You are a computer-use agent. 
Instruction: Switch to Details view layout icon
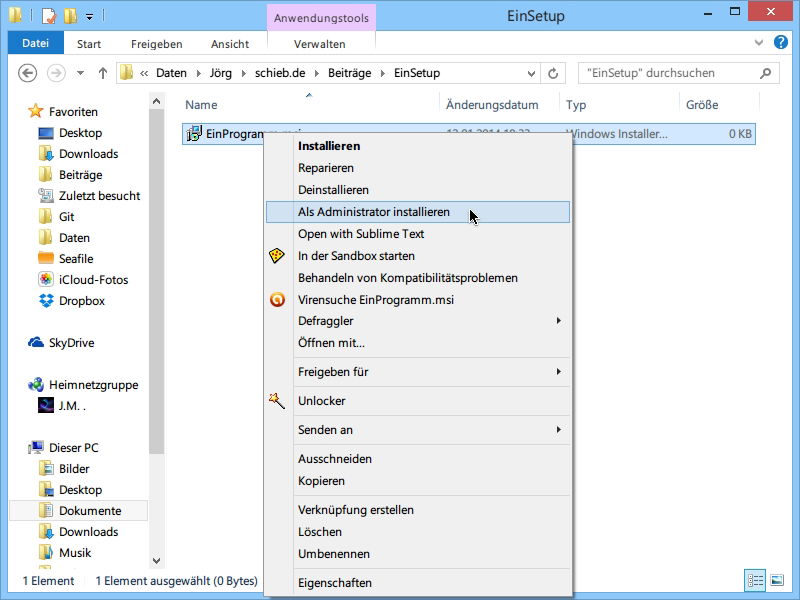click(x=756, y=580)
